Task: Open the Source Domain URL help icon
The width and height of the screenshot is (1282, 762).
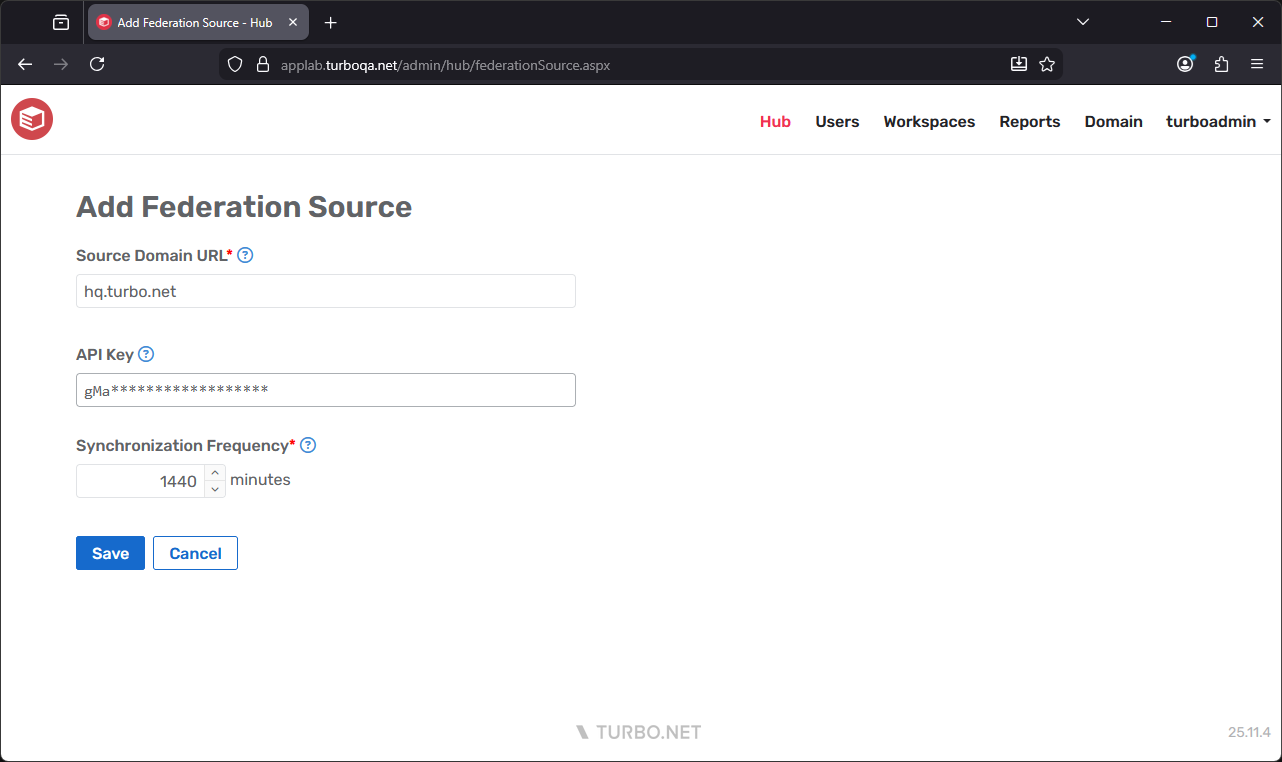Action: coord(245,255)
